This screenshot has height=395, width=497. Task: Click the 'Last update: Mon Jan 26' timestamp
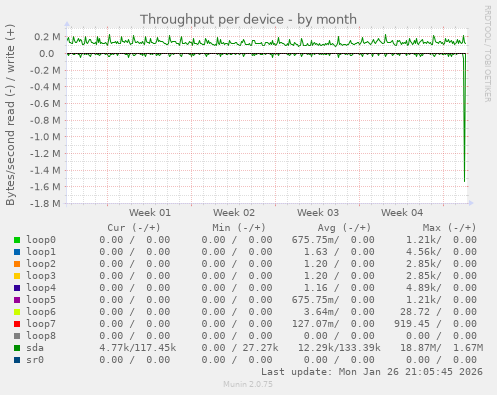coord(372,372)
